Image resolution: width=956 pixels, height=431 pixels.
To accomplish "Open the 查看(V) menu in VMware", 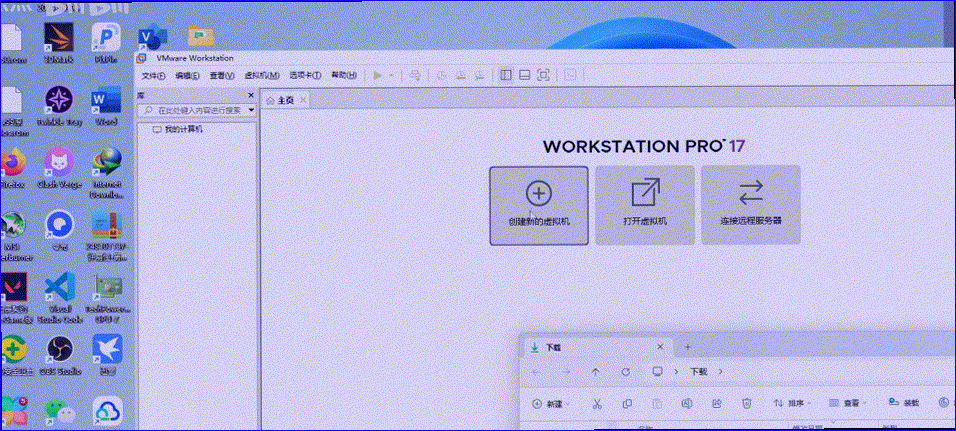I will pyautogui.click(x=222, y=76).
